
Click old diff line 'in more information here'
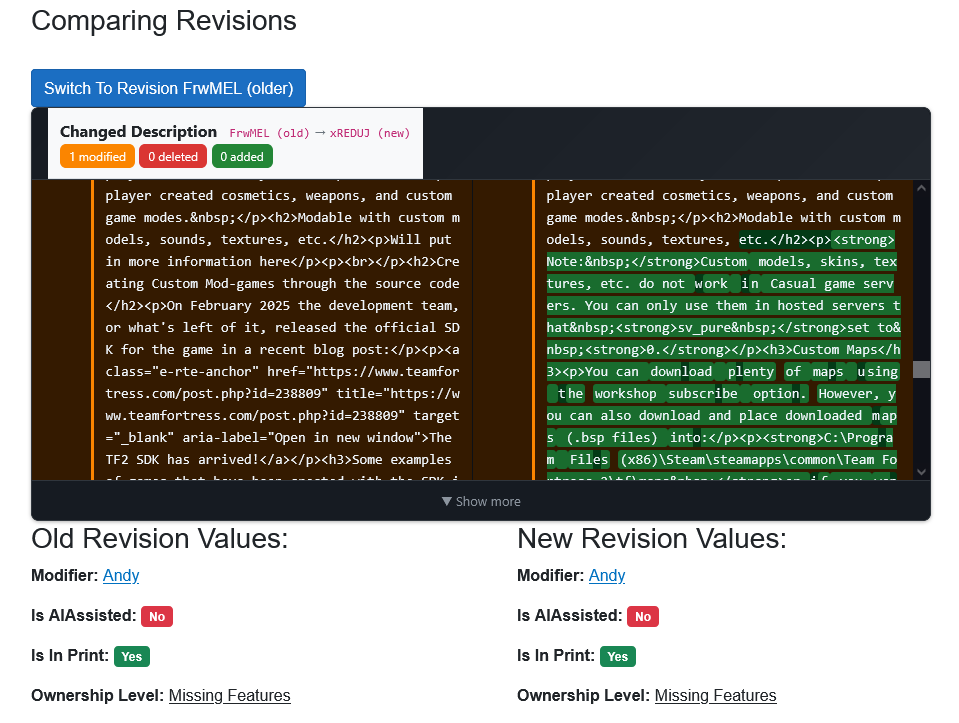[x=283, y=262]
